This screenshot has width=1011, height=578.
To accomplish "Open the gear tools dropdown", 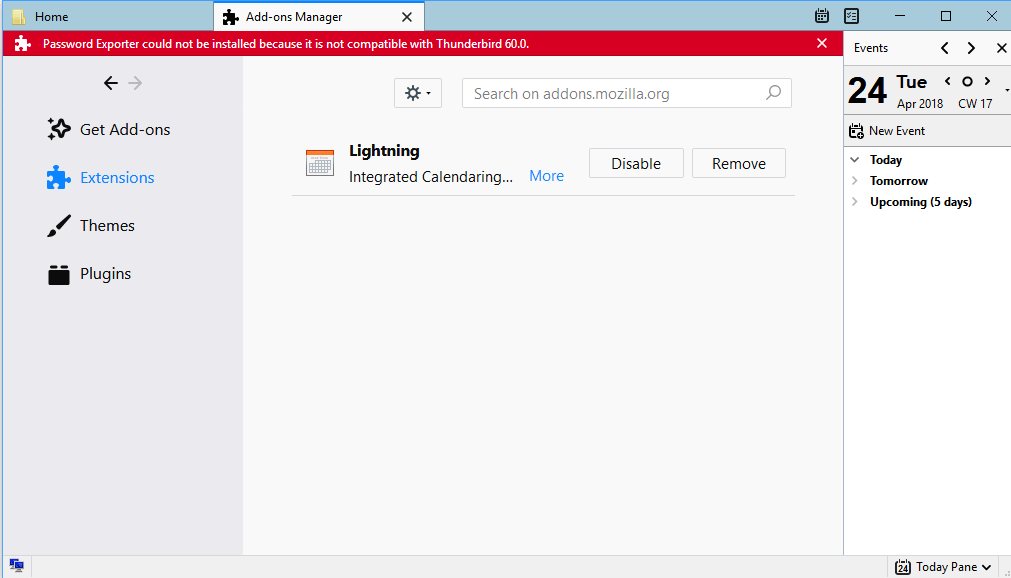I will pos(418,93).
